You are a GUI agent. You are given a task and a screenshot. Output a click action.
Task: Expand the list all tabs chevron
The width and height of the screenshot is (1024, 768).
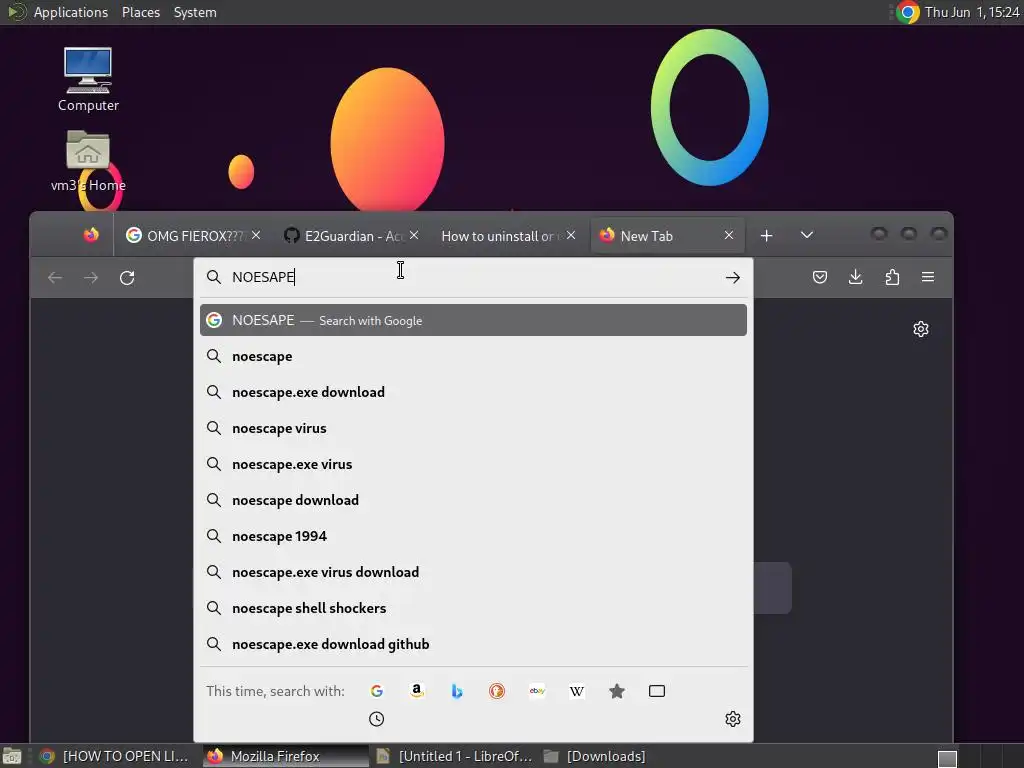(807, 235)
